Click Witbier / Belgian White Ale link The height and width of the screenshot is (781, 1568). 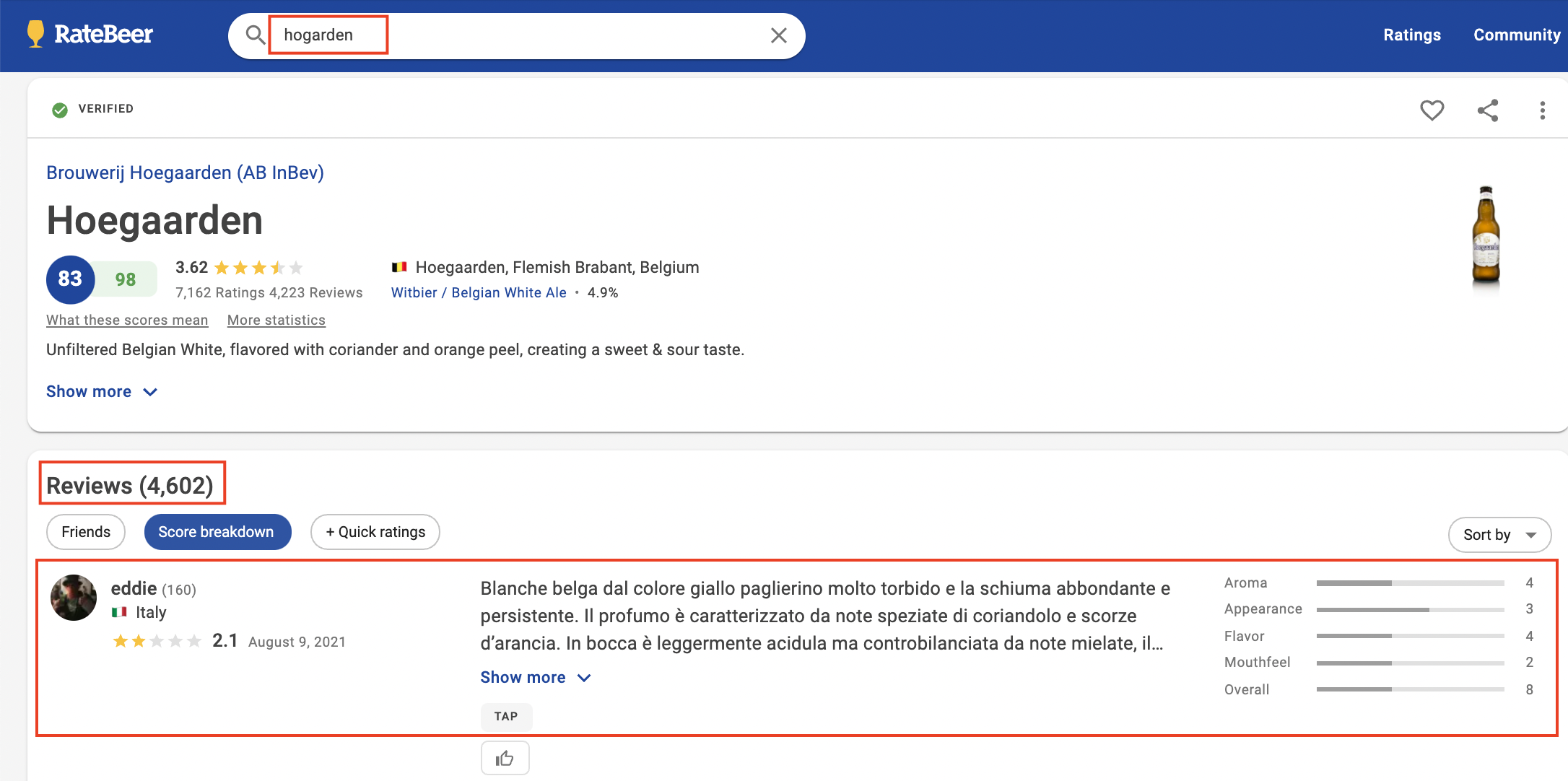479,292
